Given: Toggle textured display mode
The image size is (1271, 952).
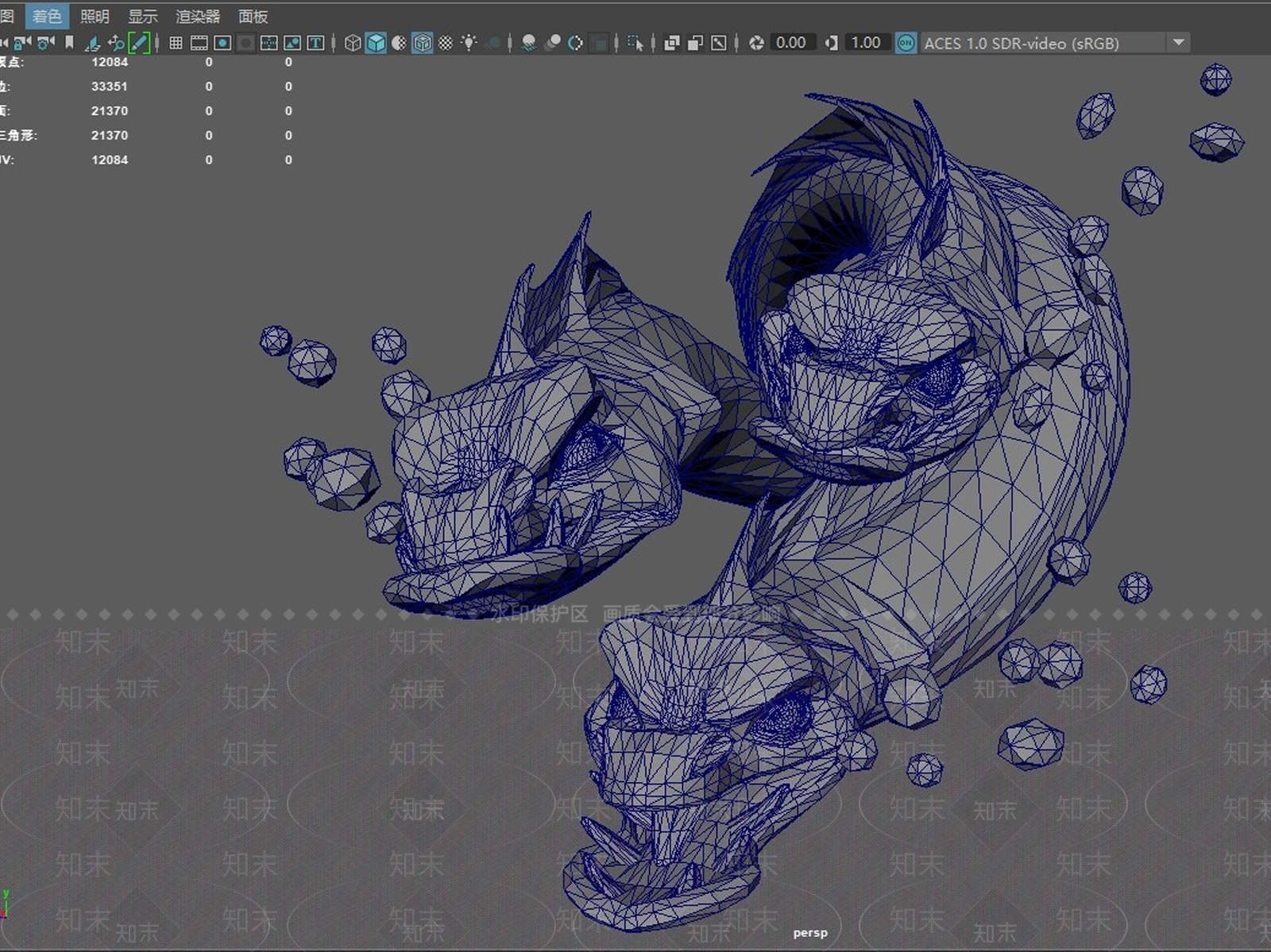Looking at the screenshot, I should [x=446, y=43].
